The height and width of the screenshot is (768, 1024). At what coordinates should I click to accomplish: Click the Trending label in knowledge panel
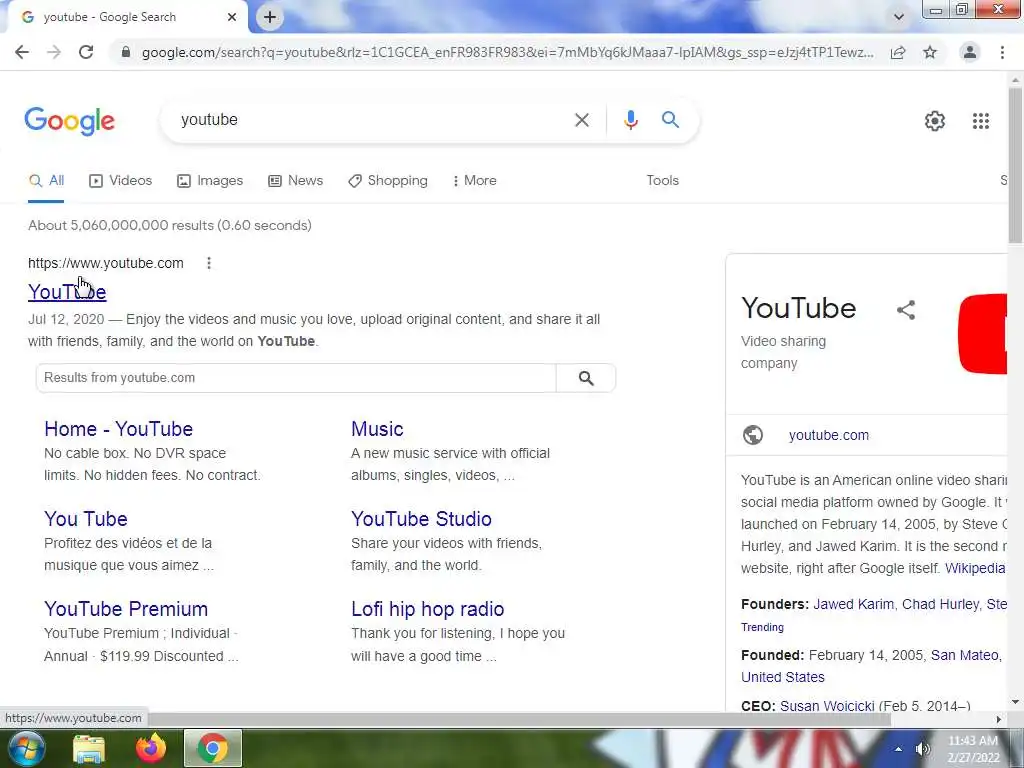tap(762, 627)
